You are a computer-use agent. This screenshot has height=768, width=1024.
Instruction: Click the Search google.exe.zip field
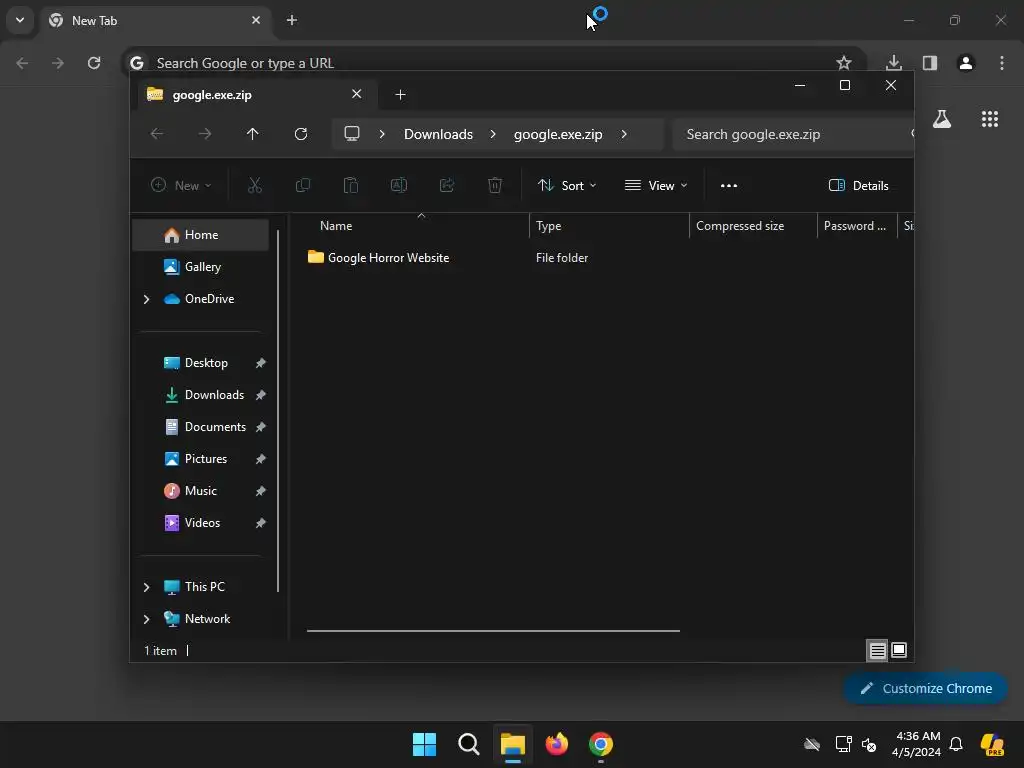point(793,134)
